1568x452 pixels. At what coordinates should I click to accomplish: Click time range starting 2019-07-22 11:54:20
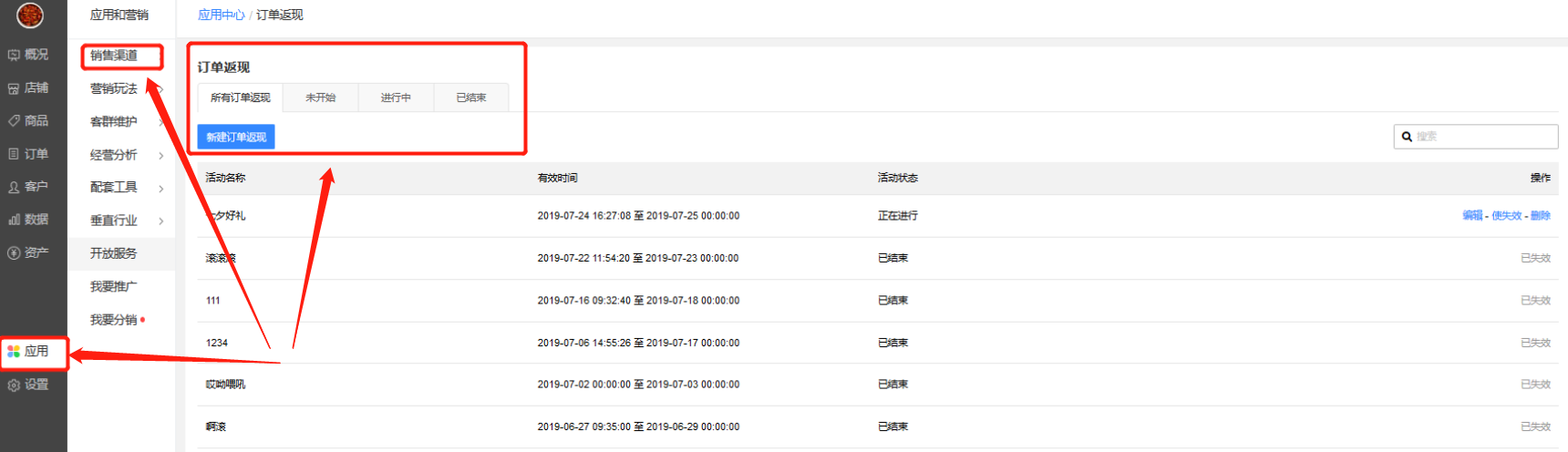[x=638, y=258]
